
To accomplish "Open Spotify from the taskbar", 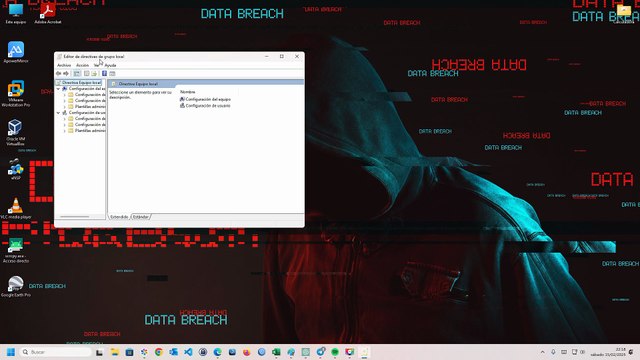I will click(335, 352).
